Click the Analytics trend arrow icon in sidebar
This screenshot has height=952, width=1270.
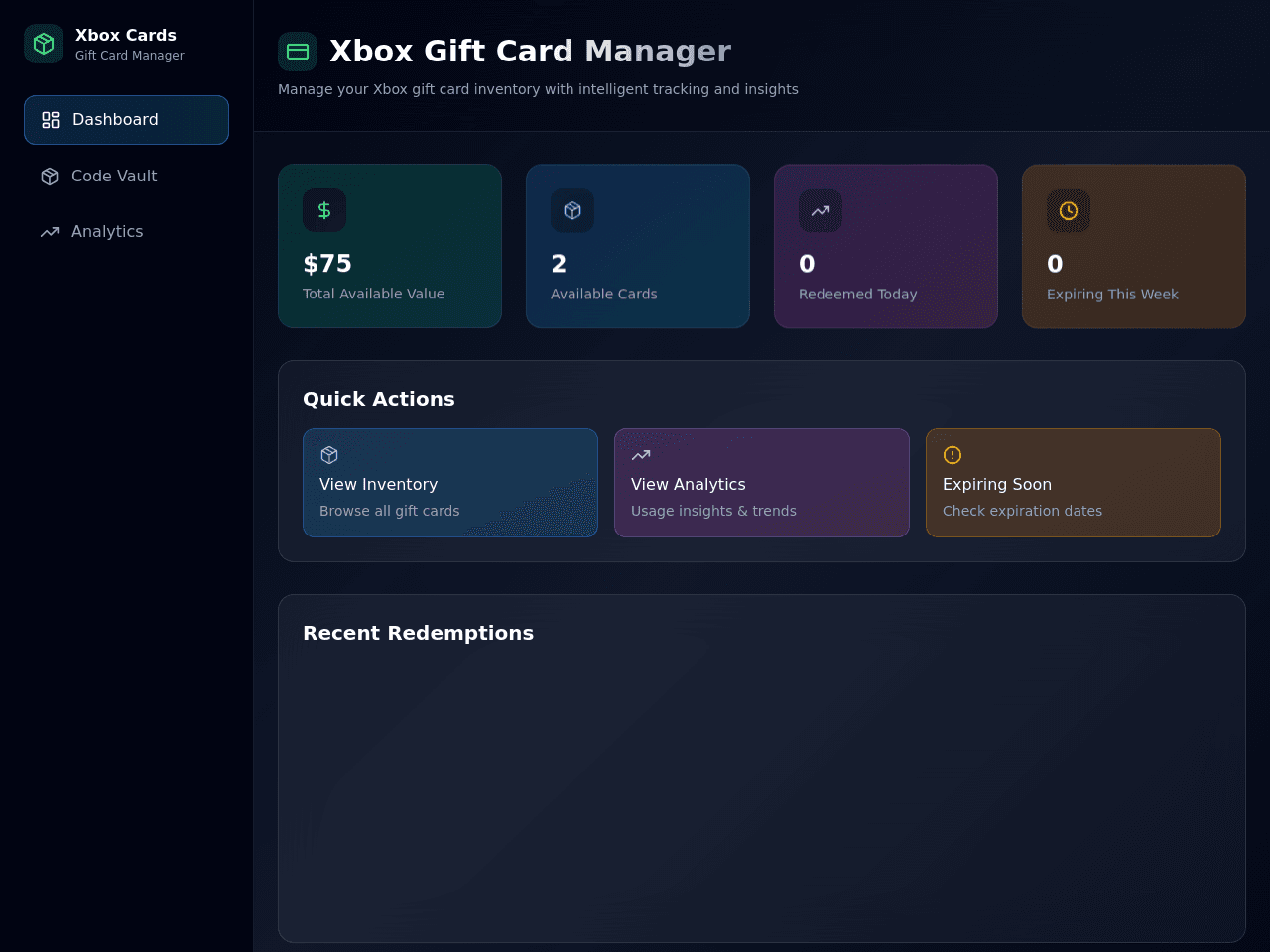tap(50, 232)
